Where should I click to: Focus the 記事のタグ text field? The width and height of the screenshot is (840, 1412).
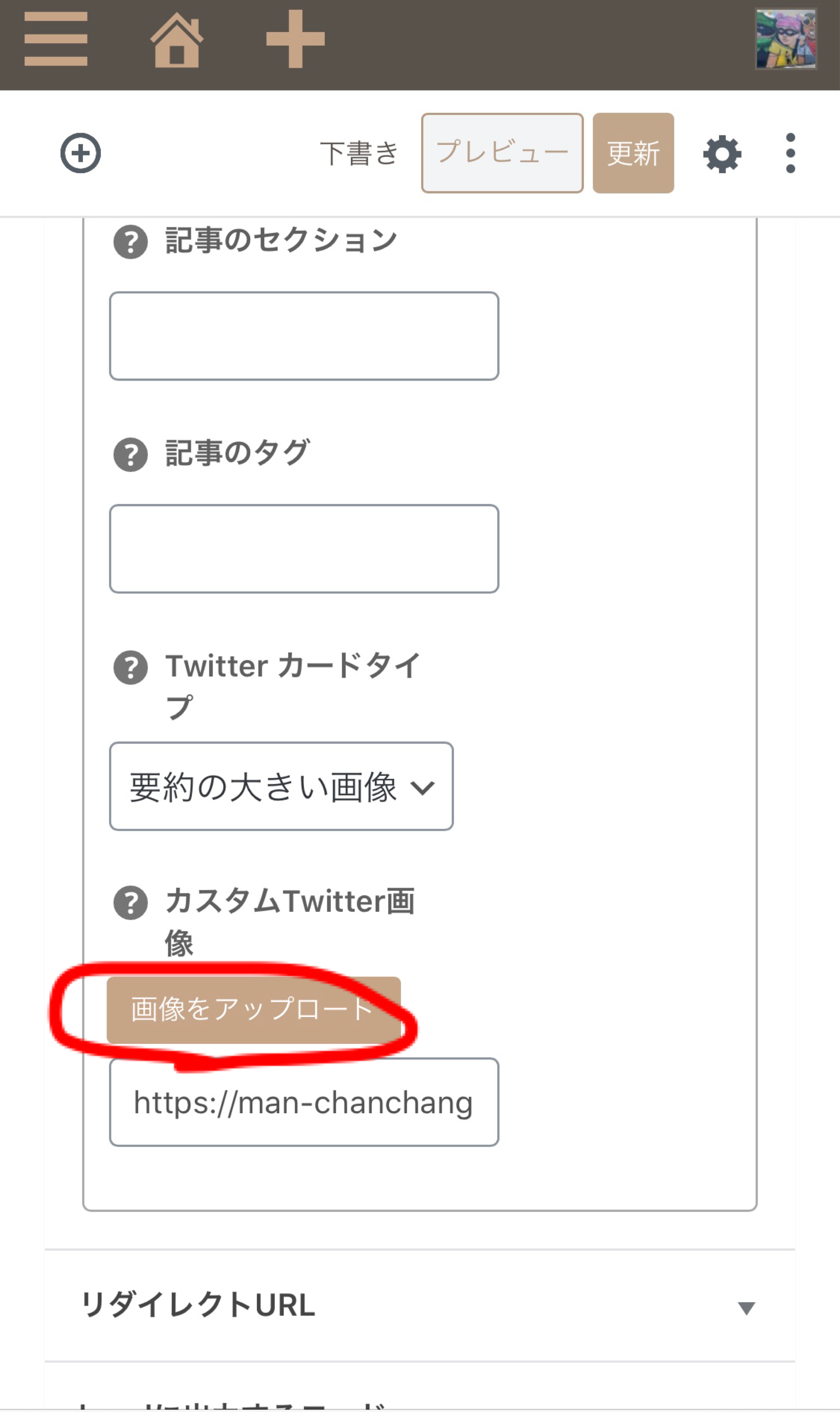304,548
